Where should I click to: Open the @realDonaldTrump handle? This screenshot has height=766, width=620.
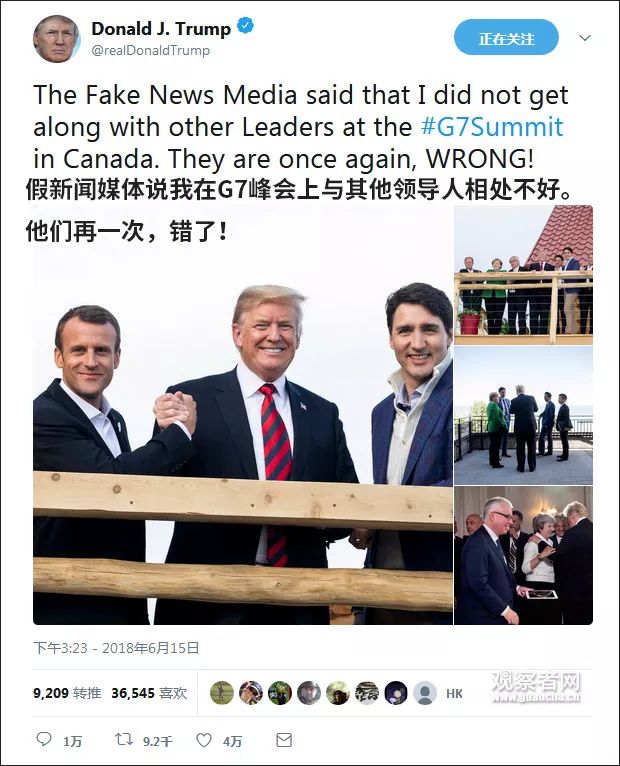point(150,50)
